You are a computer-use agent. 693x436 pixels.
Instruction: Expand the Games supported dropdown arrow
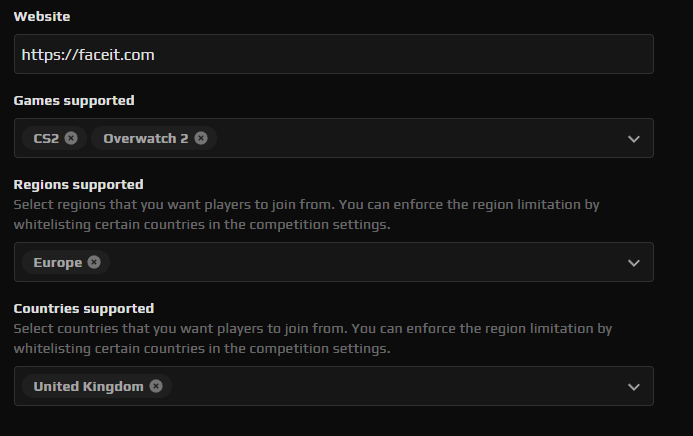coord(633,139)
